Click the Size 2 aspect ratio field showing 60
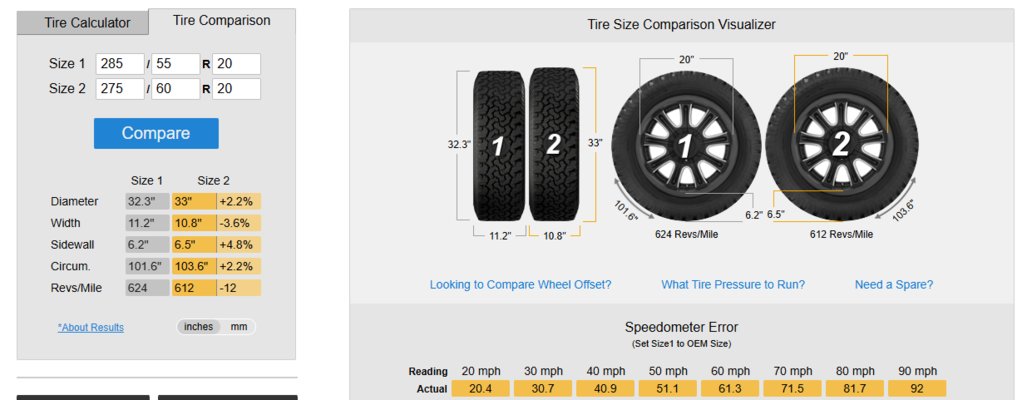1022x400 pixels. pyautogui.click(x=175, y=89)
